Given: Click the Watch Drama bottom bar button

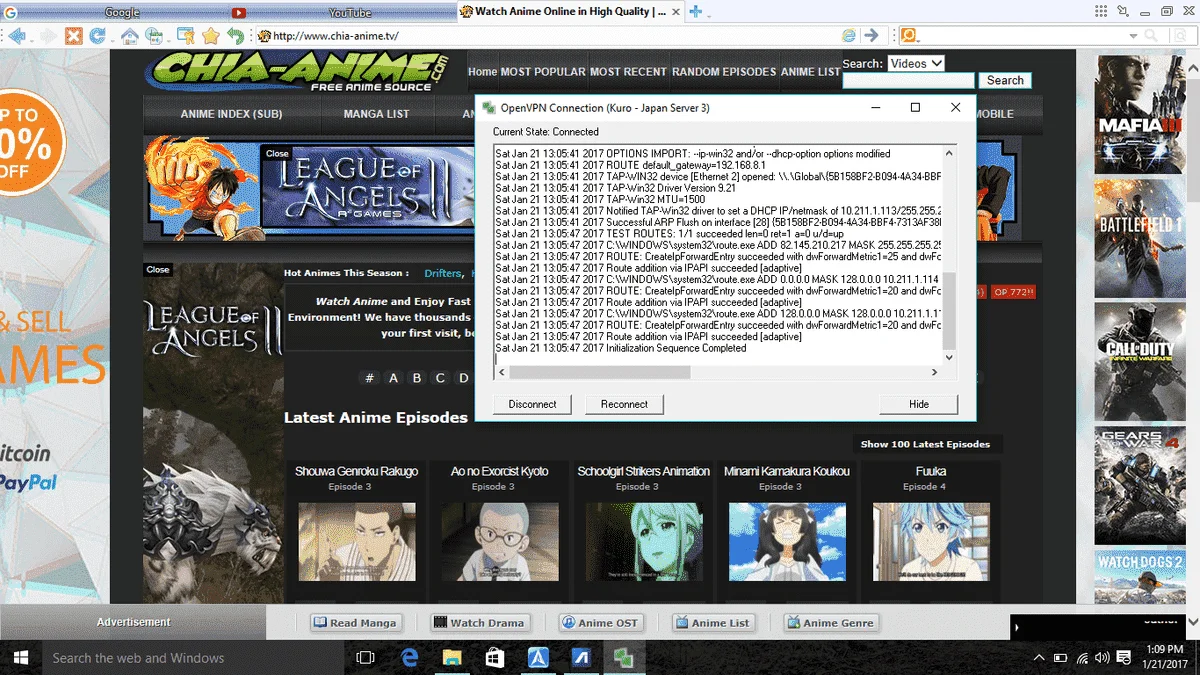Looking at the screenshot, I should tap(479, 622).
